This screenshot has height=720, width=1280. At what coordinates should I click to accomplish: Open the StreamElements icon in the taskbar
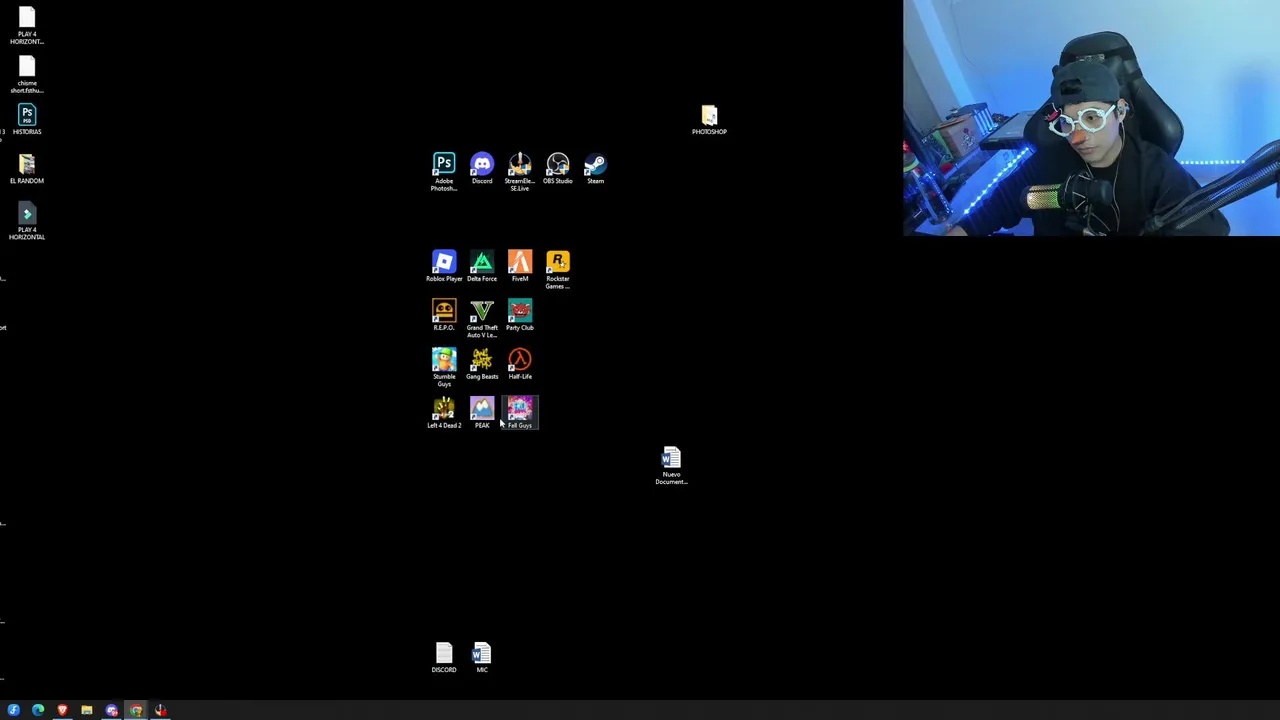(x=160, y=710)
